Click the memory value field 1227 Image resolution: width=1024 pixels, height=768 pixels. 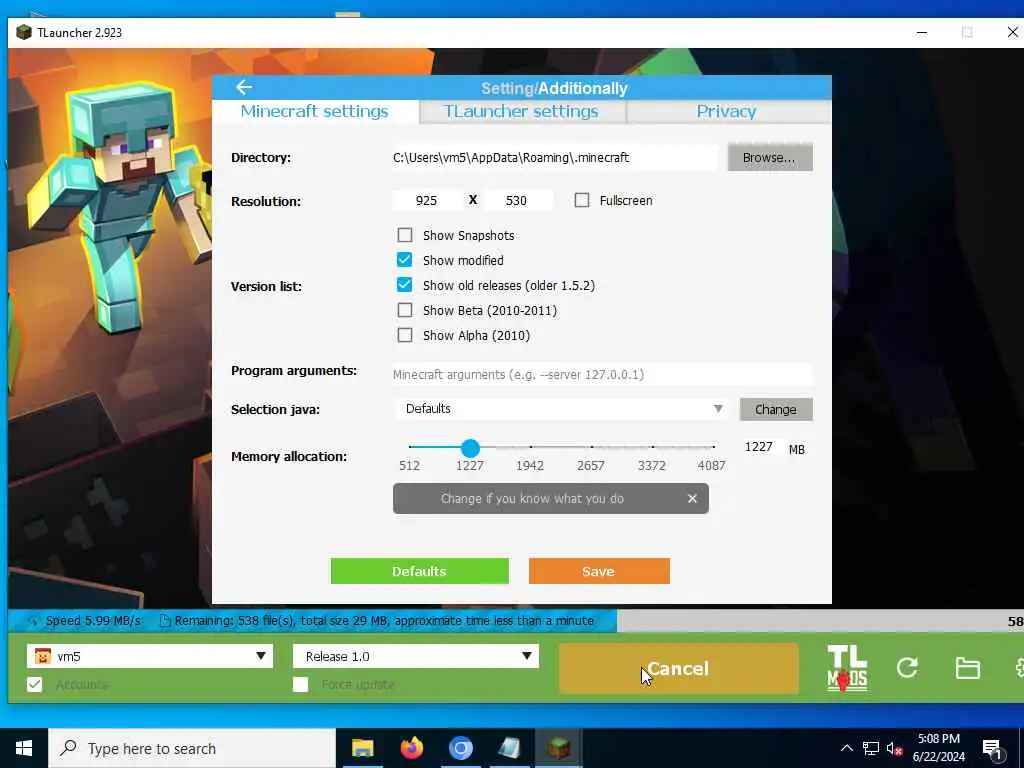pyautogui.click(x=759, y=447)
